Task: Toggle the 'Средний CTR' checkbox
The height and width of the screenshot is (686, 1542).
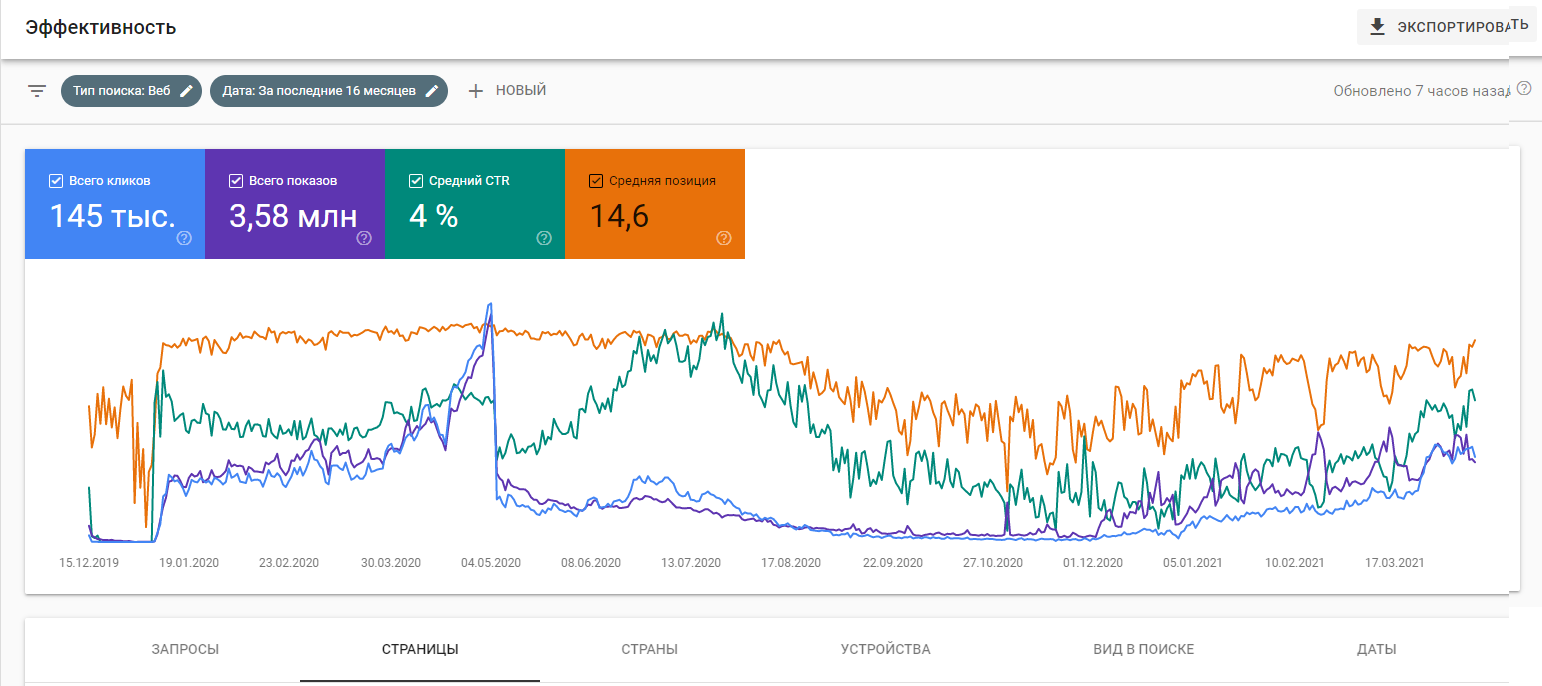Action: 416,181
